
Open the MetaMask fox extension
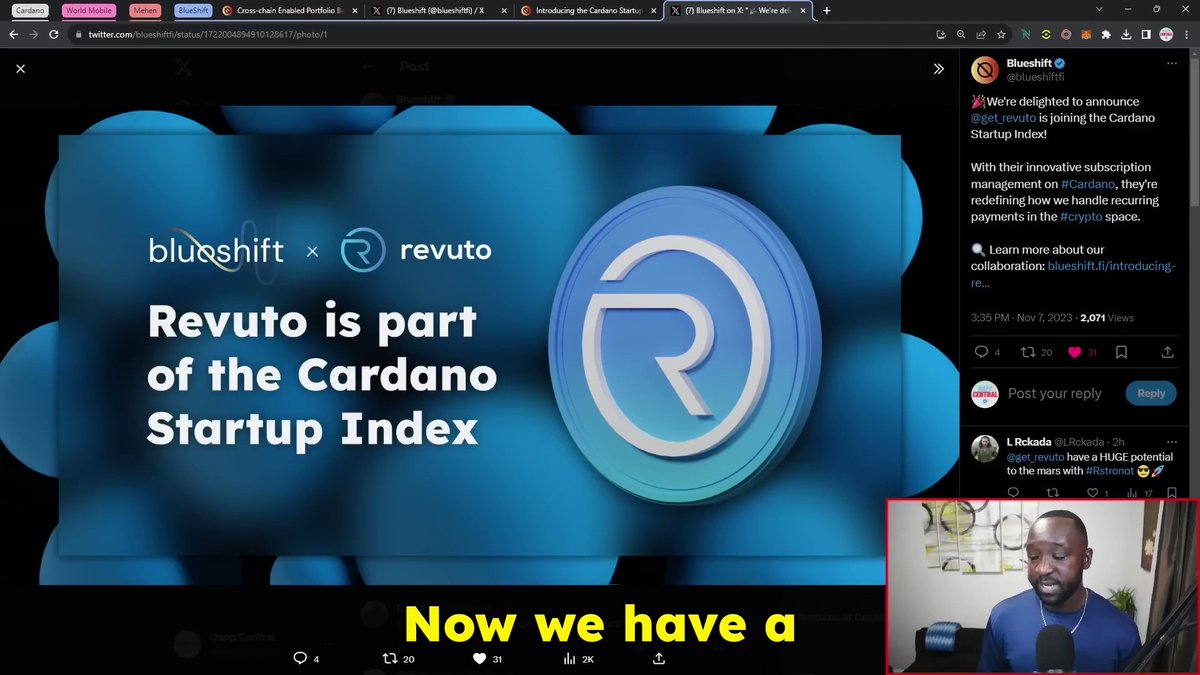1086,34
